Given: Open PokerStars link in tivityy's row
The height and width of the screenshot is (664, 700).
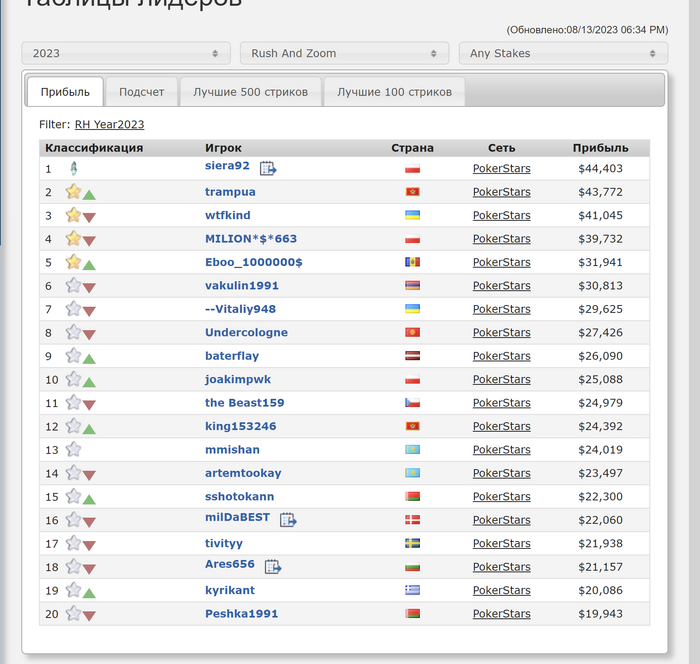Looking at the screenshot, I should click(502, 543).
